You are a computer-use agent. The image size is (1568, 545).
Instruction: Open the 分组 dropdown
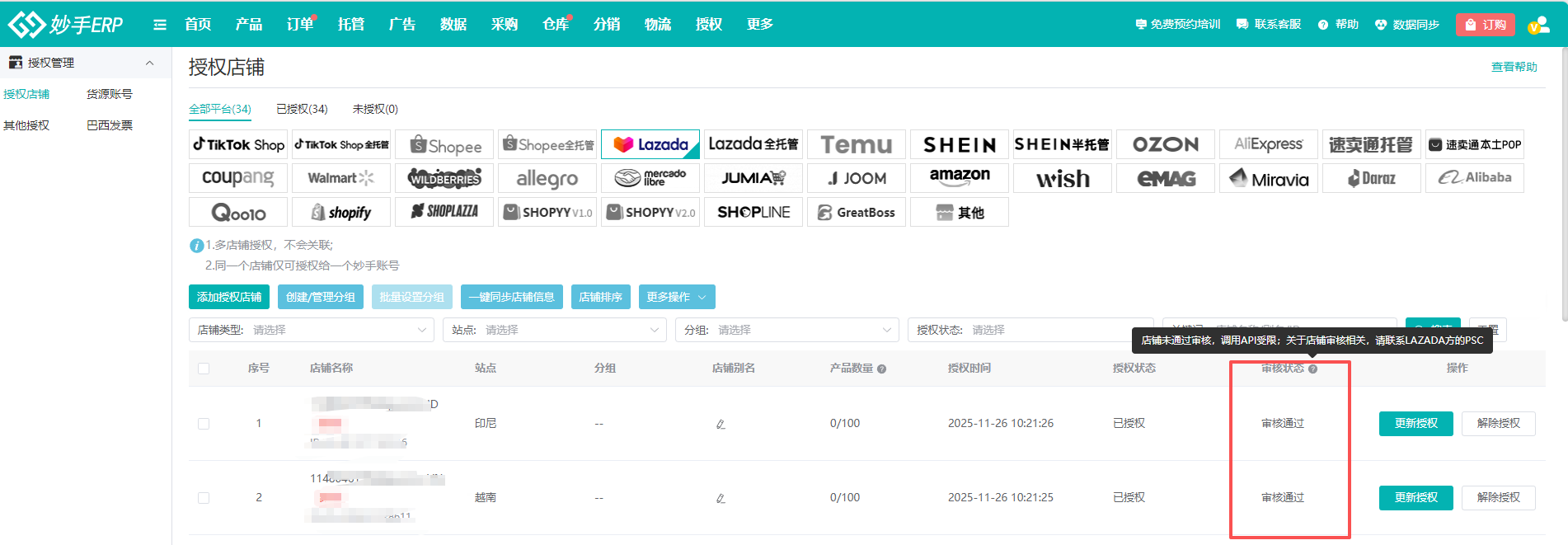click(x=787, y=330)
